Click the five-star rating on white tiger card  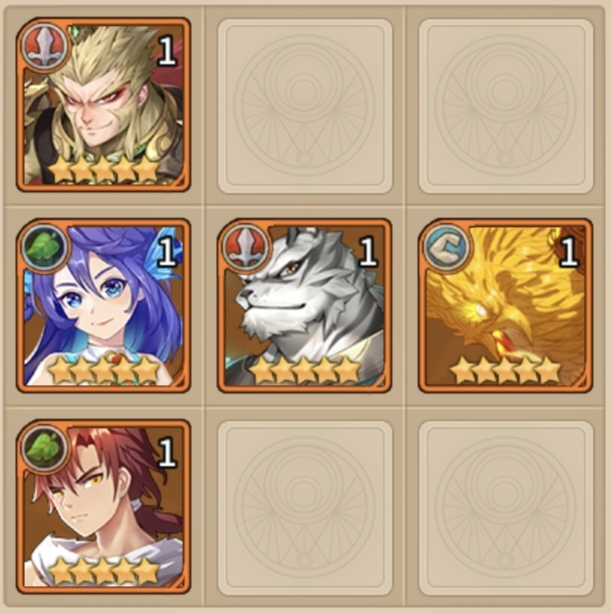pyautogui.click(x=305, y=370)
